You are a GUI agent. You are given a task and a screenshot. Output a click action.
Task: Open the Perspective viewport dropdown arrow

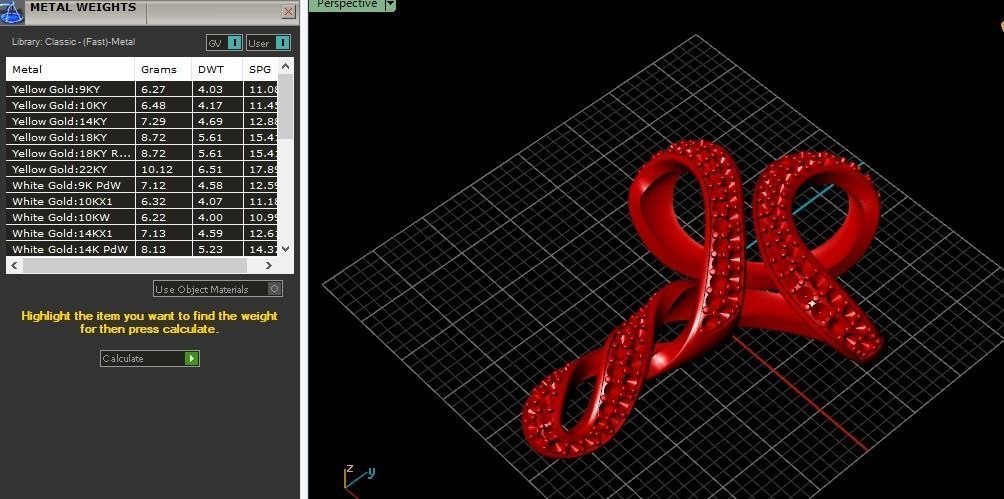pyautogui.click(x=390, y=4)
